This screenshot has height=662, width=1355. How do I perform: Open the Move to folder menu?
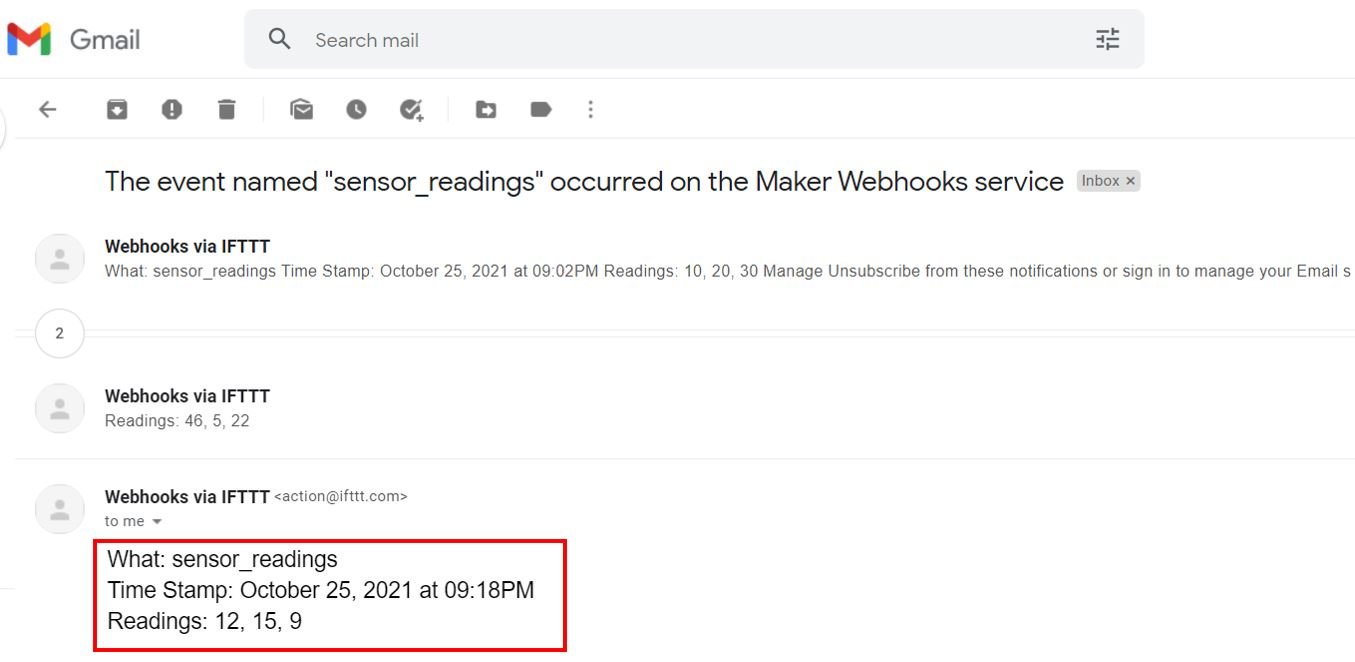pos(486,109)
